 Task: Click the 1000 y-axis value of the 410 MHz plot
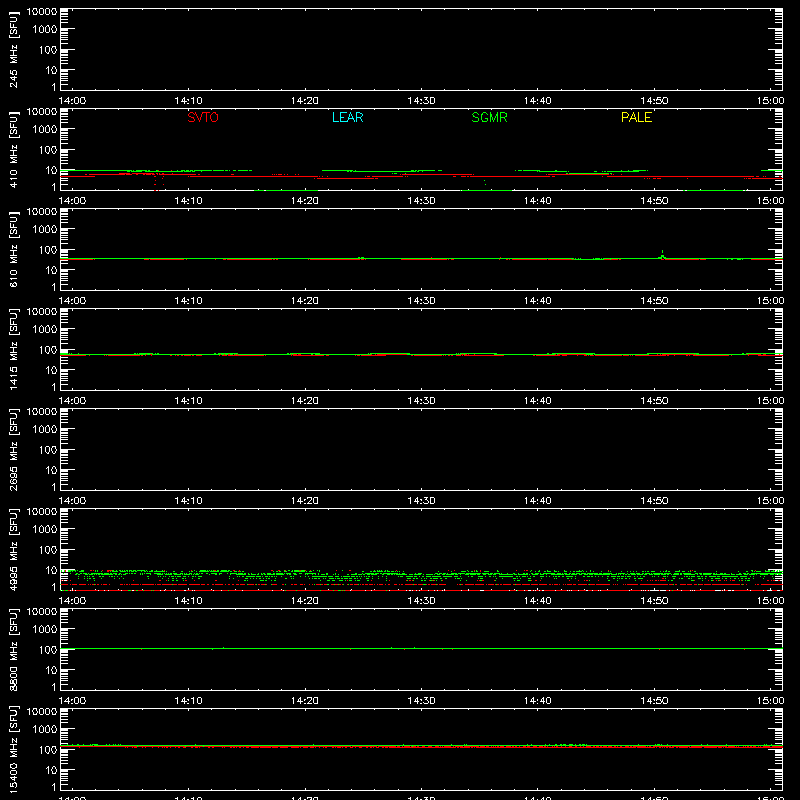(x=45, y=130)
